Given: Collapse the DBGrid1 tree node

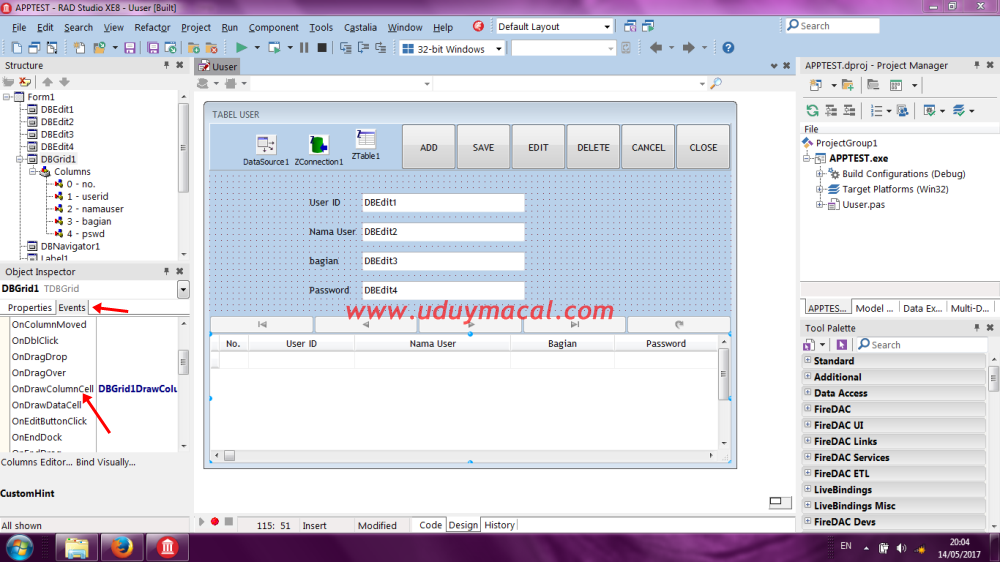Looking at the screenshot, I should click(20, 159).
